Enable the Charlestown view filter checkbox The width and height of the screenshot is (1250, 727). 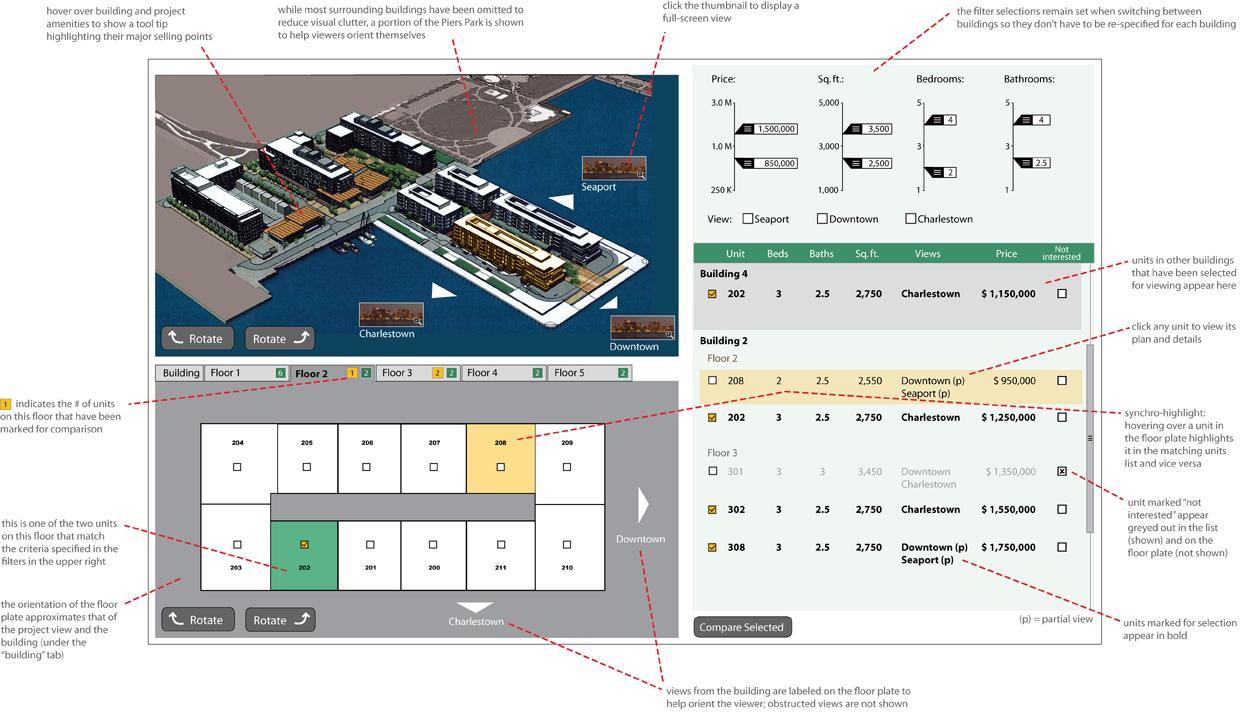point(910,218)
